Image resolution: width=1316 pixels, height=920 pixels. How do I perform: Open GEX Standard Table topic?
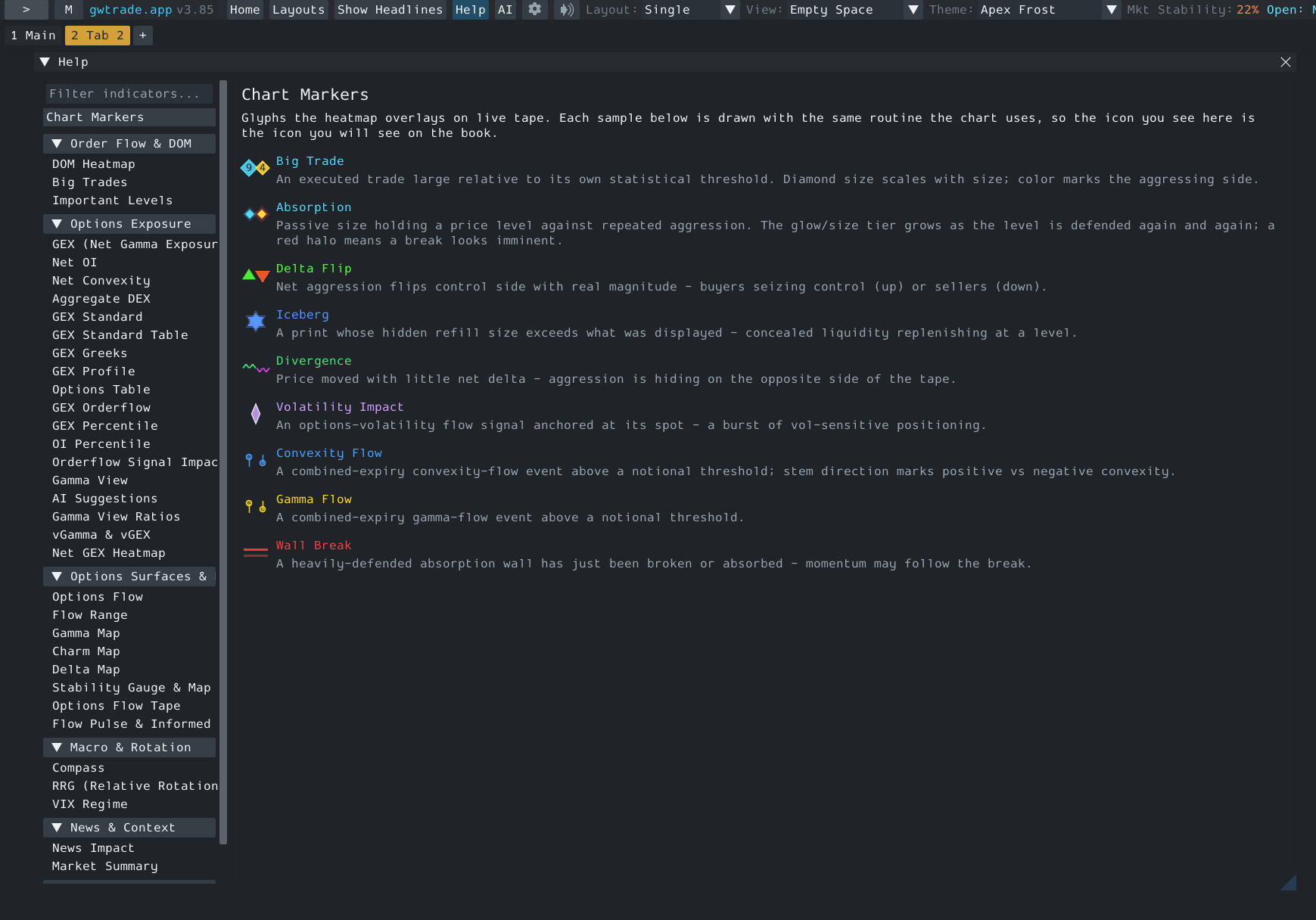click(120, 335)
